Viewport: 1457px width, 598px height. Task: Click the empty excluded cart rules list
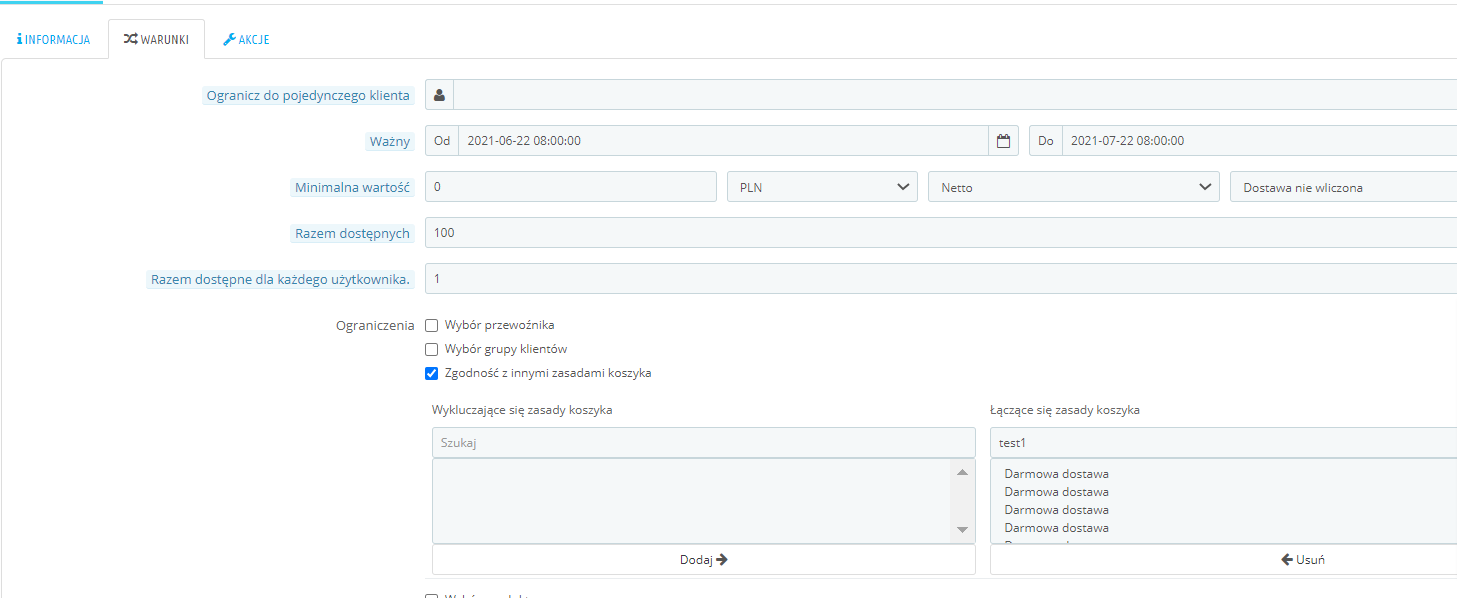tap(691, 501)
